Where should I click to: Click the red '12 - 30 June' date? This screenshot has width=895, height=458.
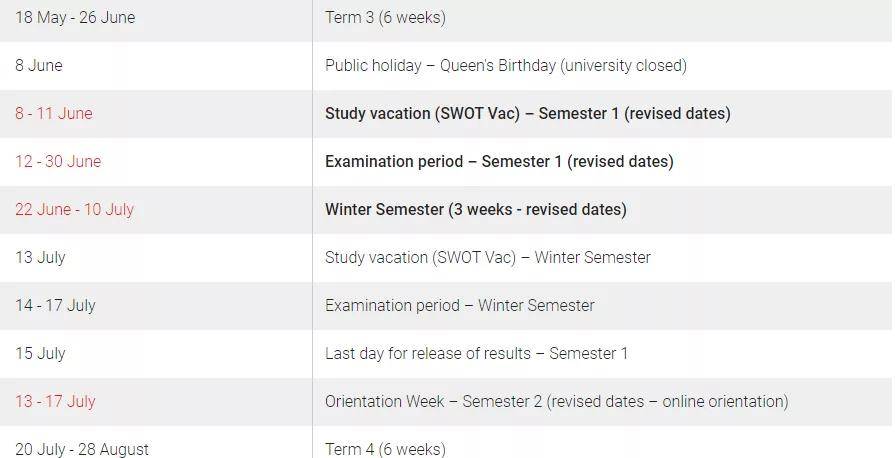pos(58,162)
